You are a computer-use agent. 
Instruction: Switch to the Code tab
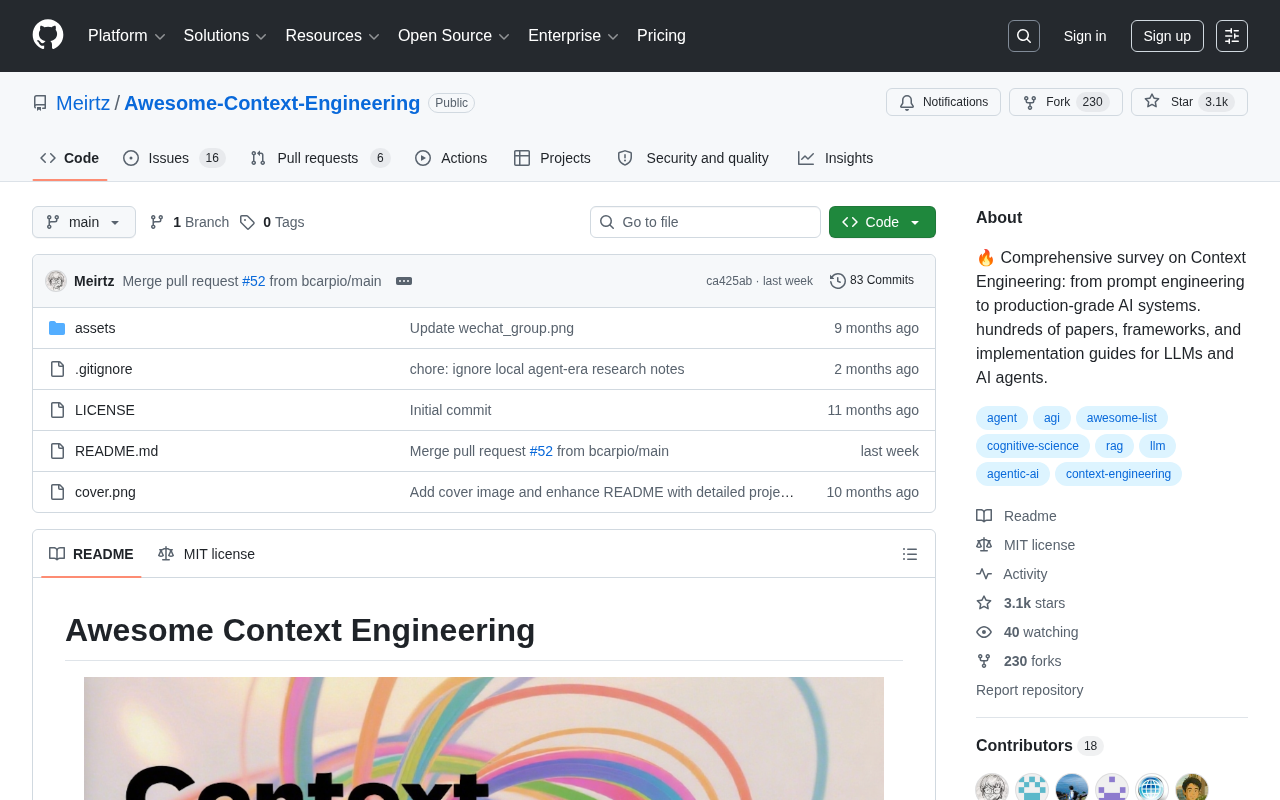70,158
